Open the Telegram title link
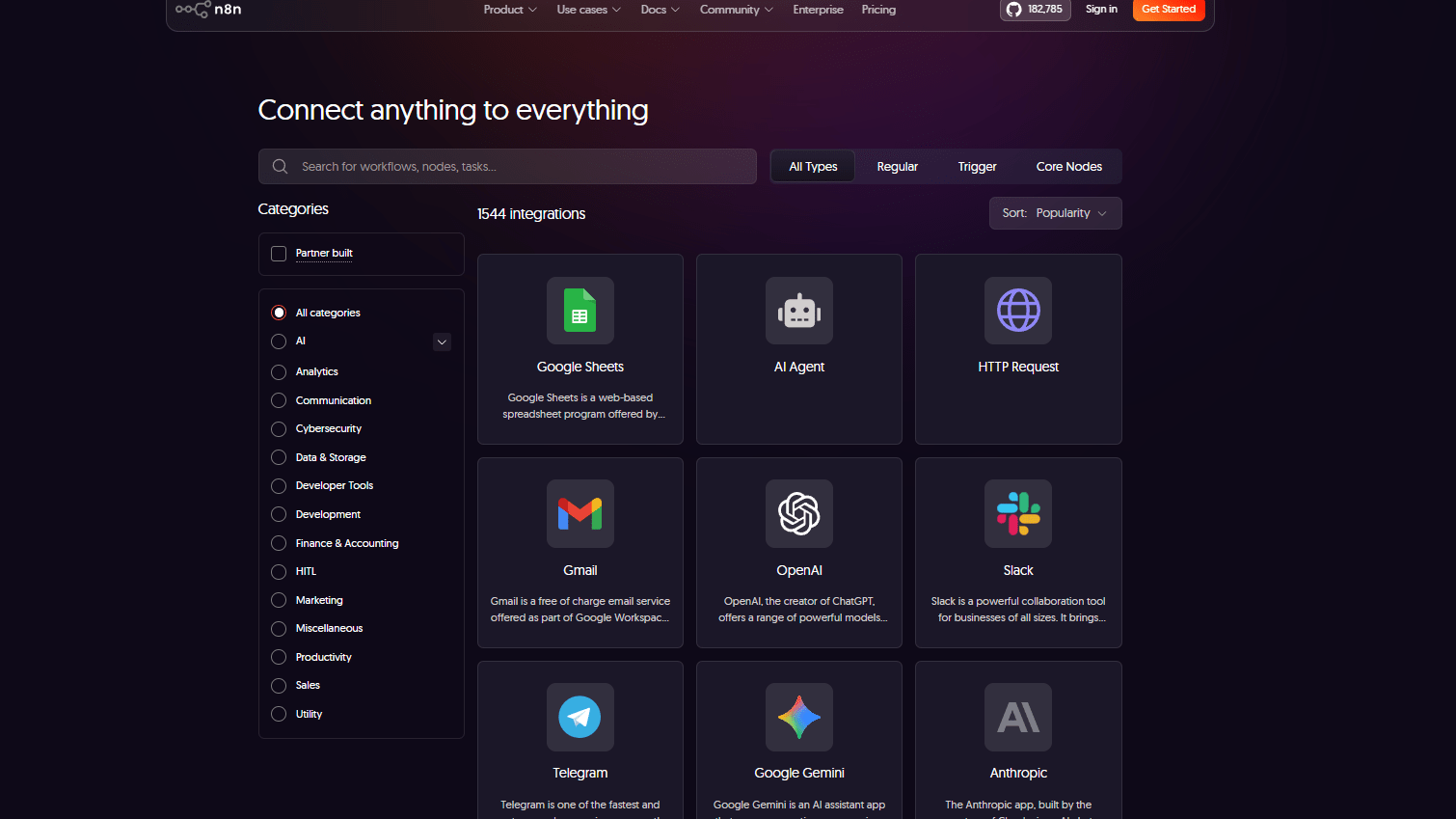The width and height of the screenshot is (1456, 819). (580, 773)
